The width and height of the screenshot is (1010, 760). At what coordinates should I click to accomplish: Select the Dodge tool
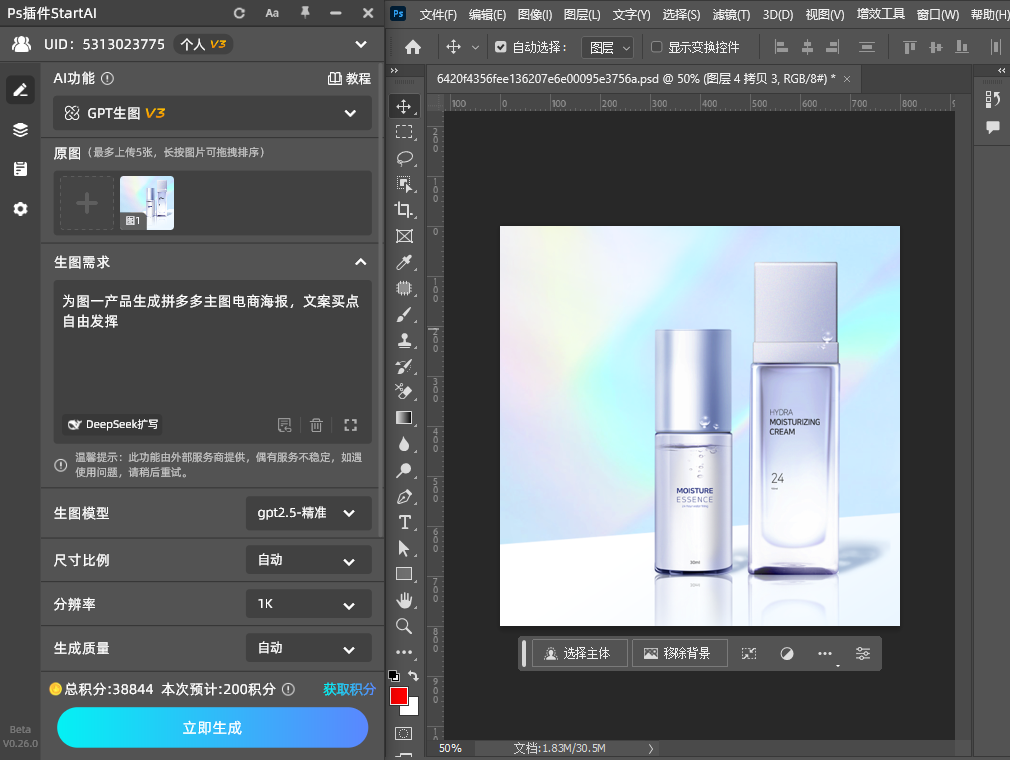coord(404,470)
